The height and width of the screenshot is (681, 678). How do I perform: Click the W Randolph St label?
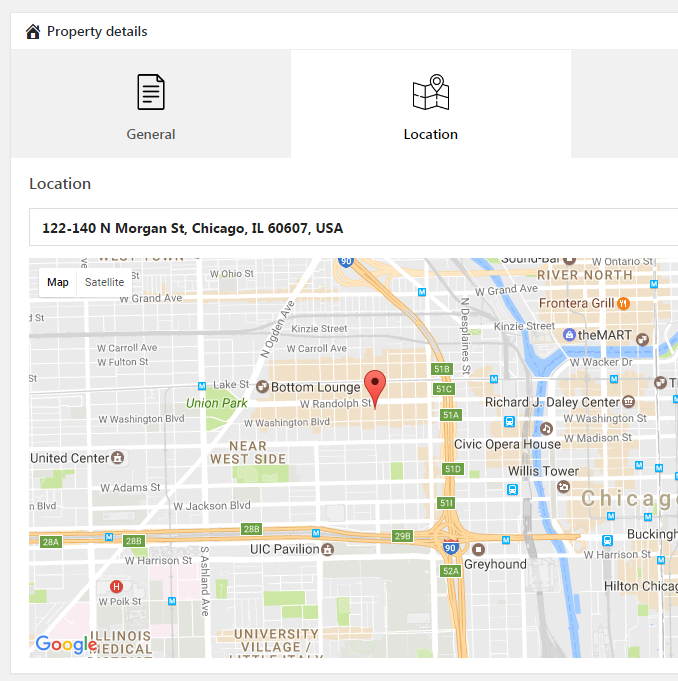tap(335, 404)
